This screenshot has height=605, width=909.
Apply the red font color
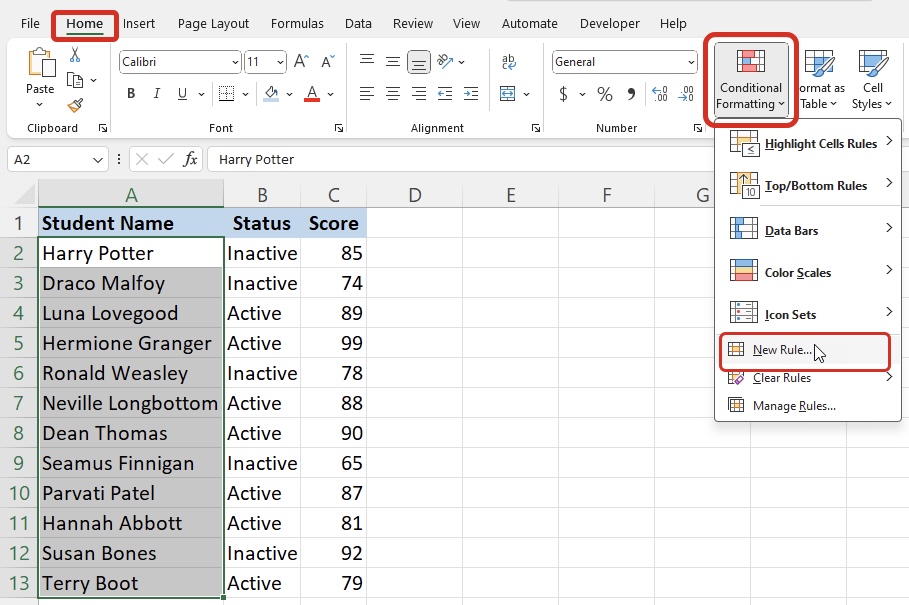(x=312, y=93)
